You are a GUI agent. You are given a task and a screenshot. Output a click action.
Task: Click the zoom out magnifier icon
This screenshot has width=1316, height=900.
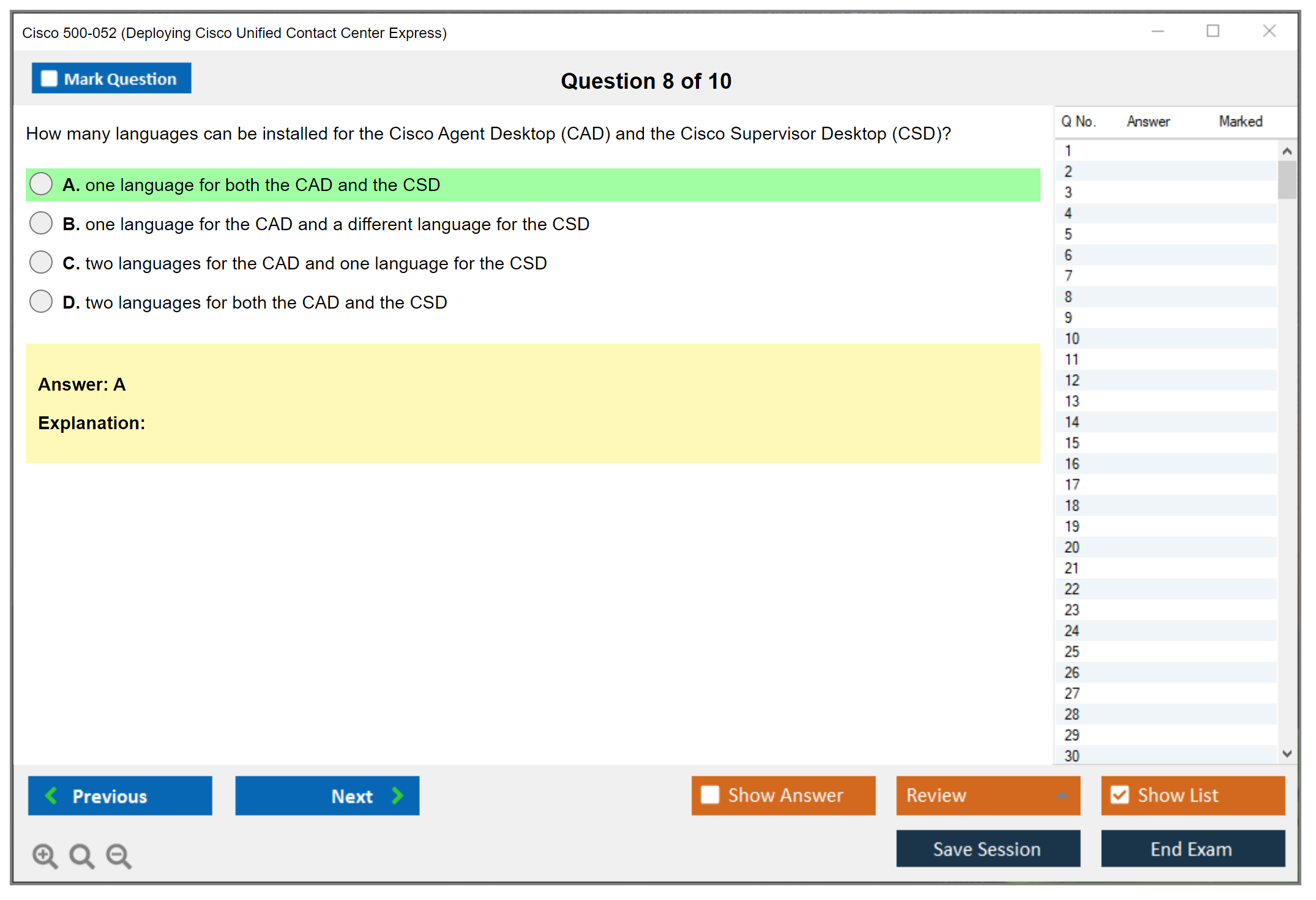[118, 855]
